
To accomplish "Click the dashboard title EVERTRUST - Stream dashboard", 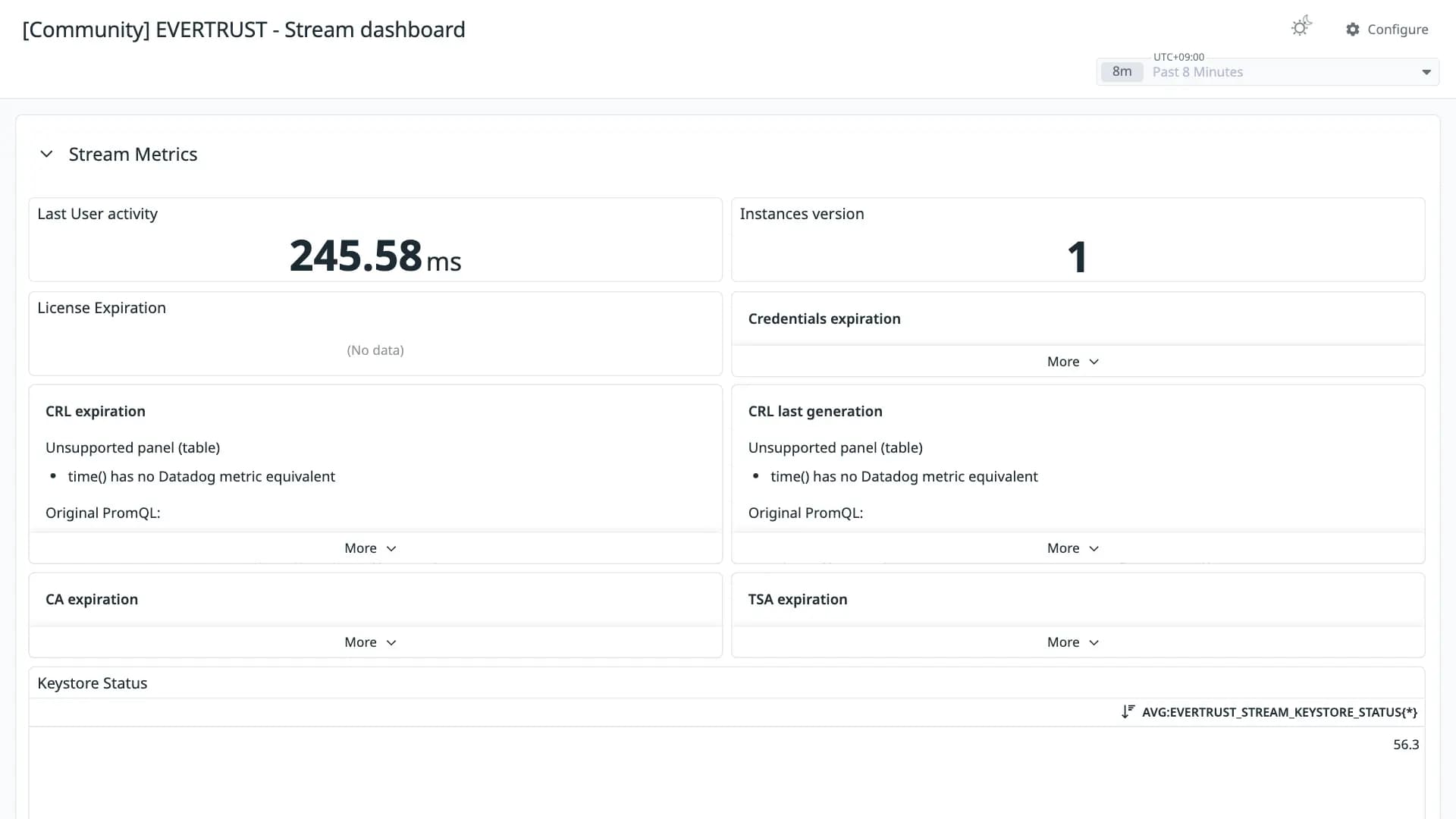I will (243, 30).
